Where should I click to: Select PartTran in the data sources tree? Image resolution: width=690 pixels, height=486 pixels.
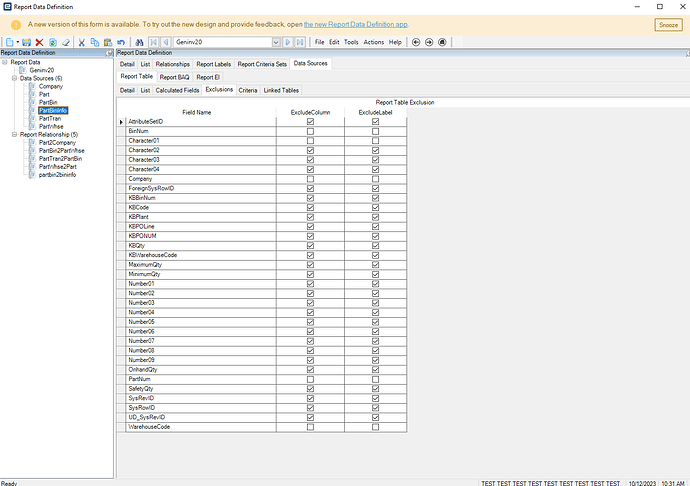50,118
